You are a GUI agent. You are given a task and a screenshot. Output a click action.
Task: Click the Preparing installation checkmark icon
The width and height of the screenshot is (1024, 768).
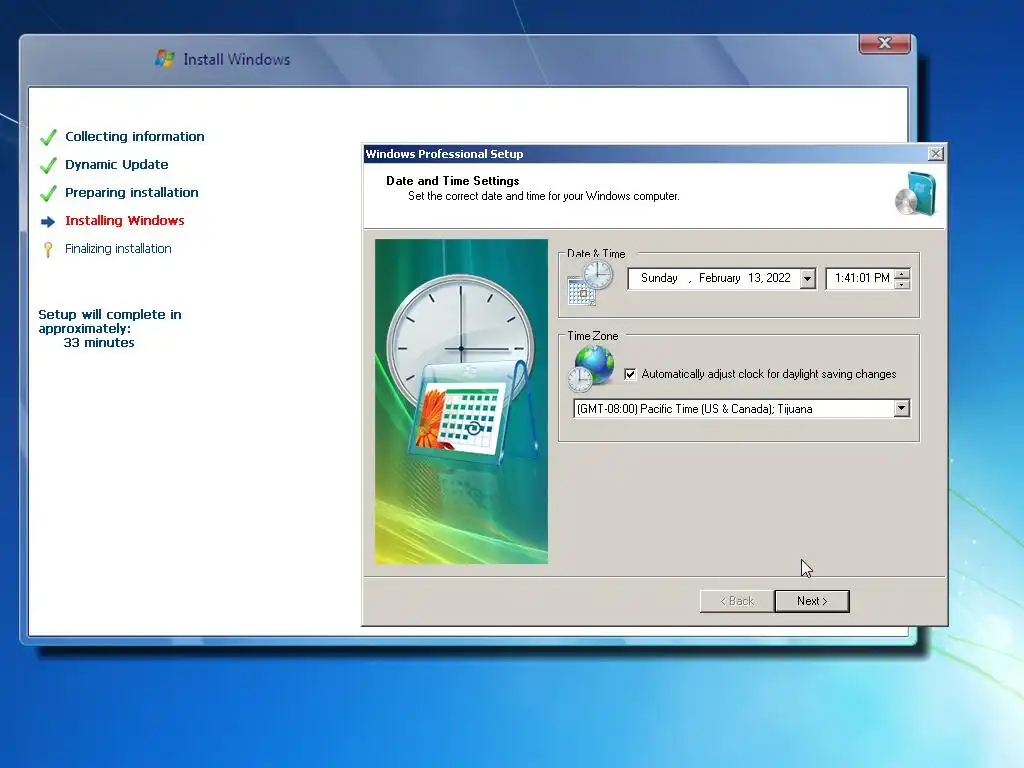click(48, 193)
